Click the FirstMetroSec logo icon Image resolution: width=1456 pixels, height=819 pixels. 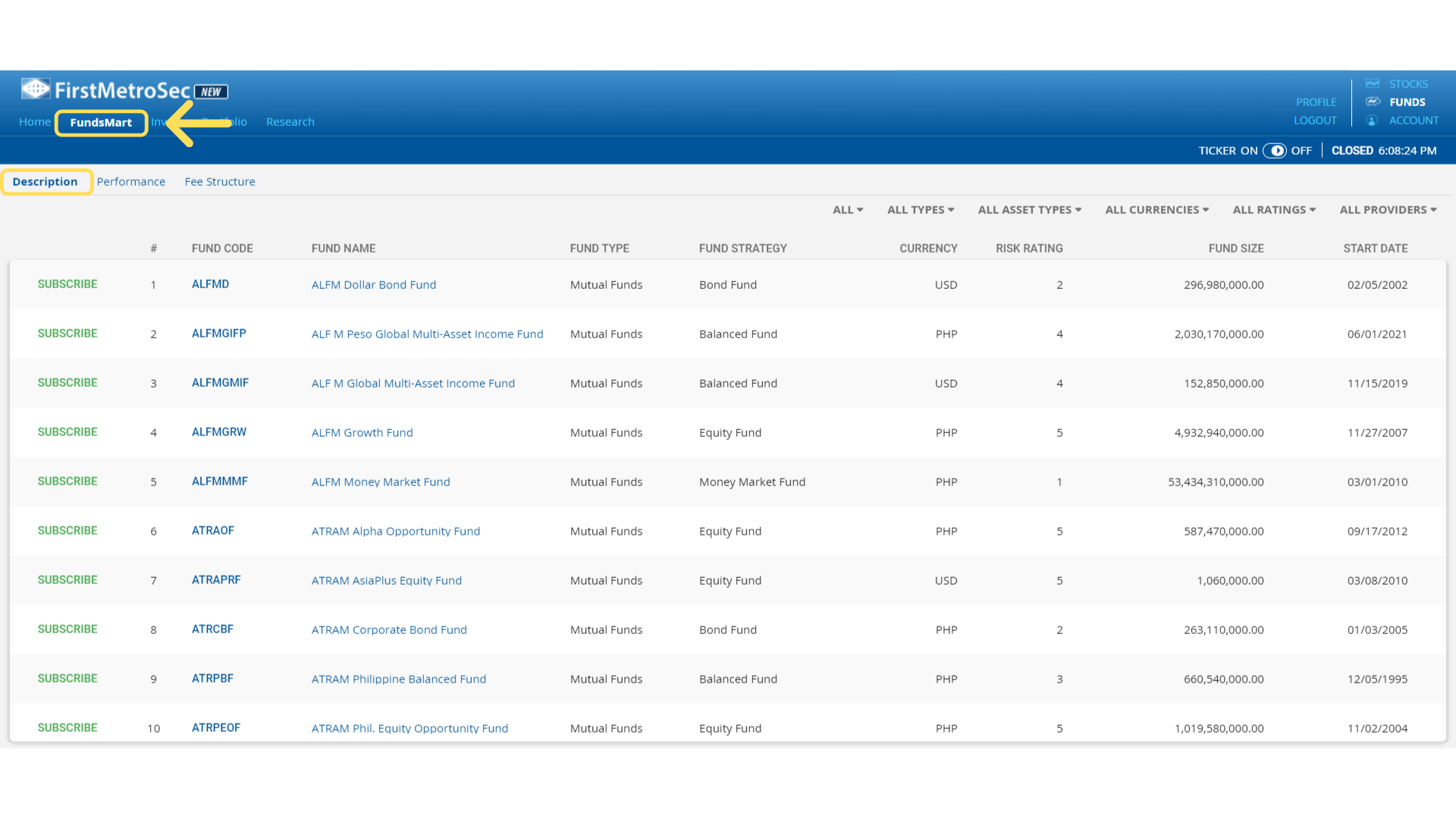[36, 89]
